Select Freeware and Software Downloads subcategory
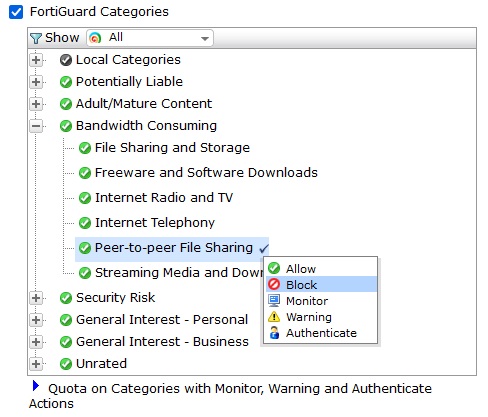This screenshot has width=488, height=417. point(206,173)
